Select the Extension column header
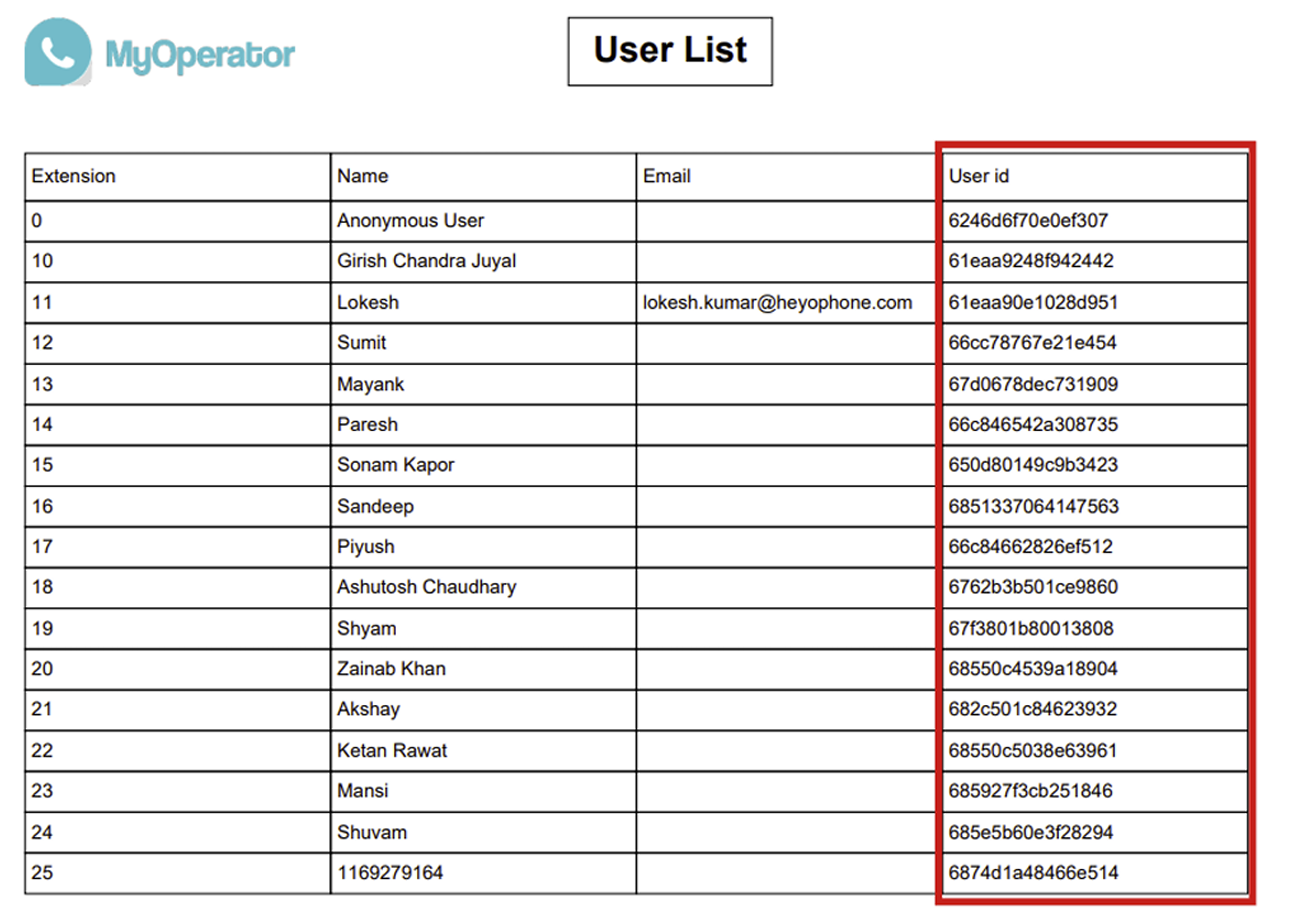This screenshot has width=1299, height=908. [73, 176]
